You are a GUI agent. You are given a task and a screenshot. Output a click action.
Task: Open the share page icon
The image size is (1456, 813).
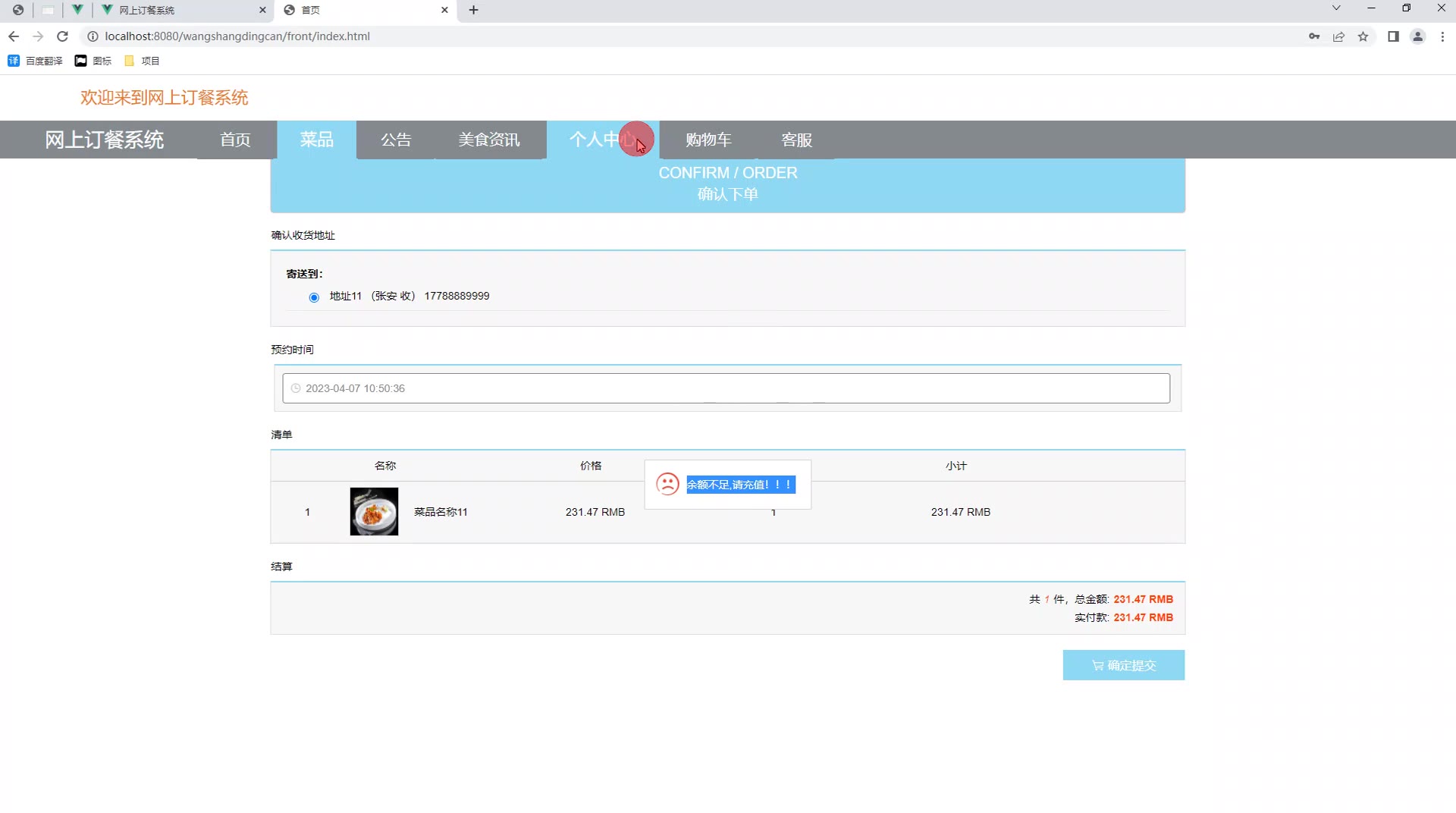point(1338,36)
